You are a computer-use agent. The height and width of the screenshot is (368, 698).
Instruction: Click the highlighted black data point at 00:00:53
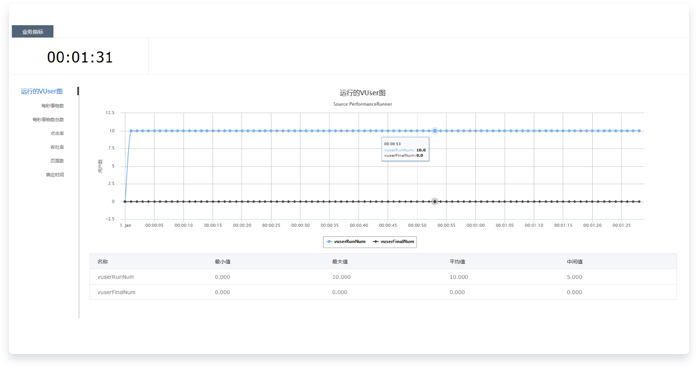[x=435, y=202]
